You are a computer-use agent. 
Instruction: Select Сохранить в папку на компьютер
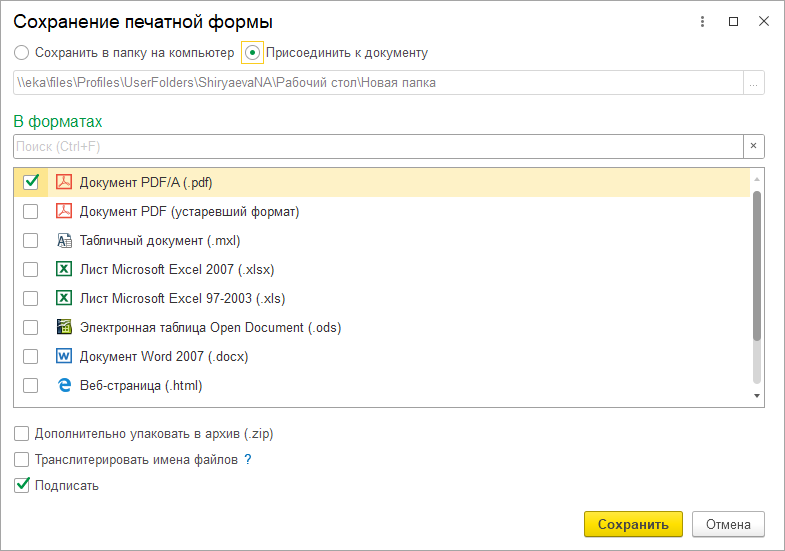(x=22, y=53)
